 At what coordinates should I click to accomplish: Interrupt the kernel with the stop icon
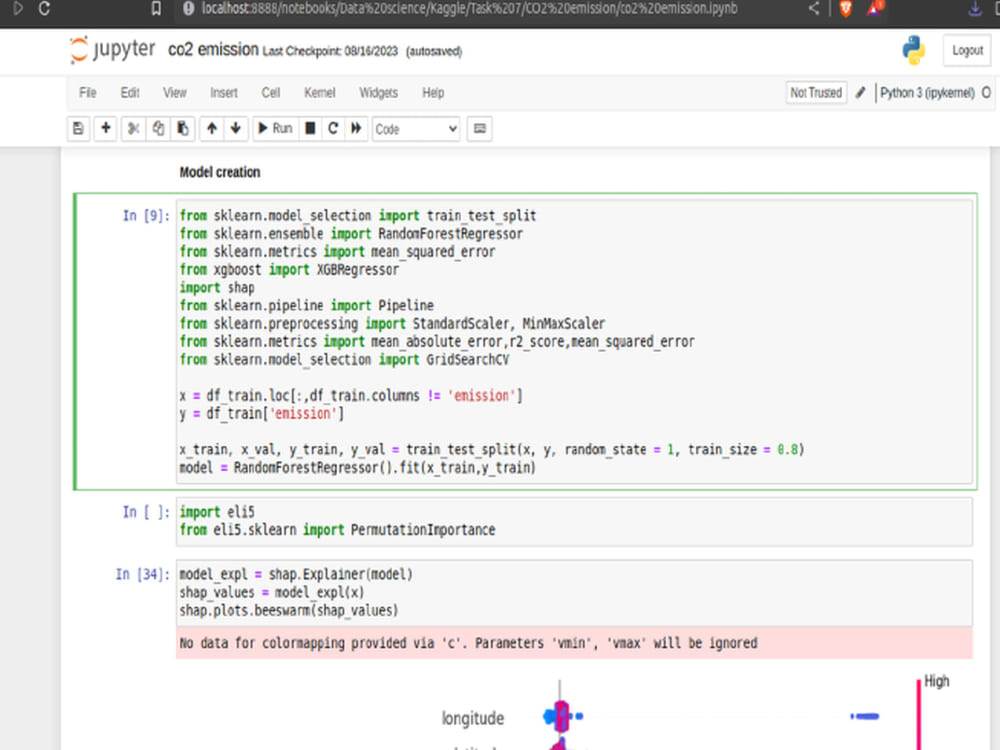click(311, 128)
